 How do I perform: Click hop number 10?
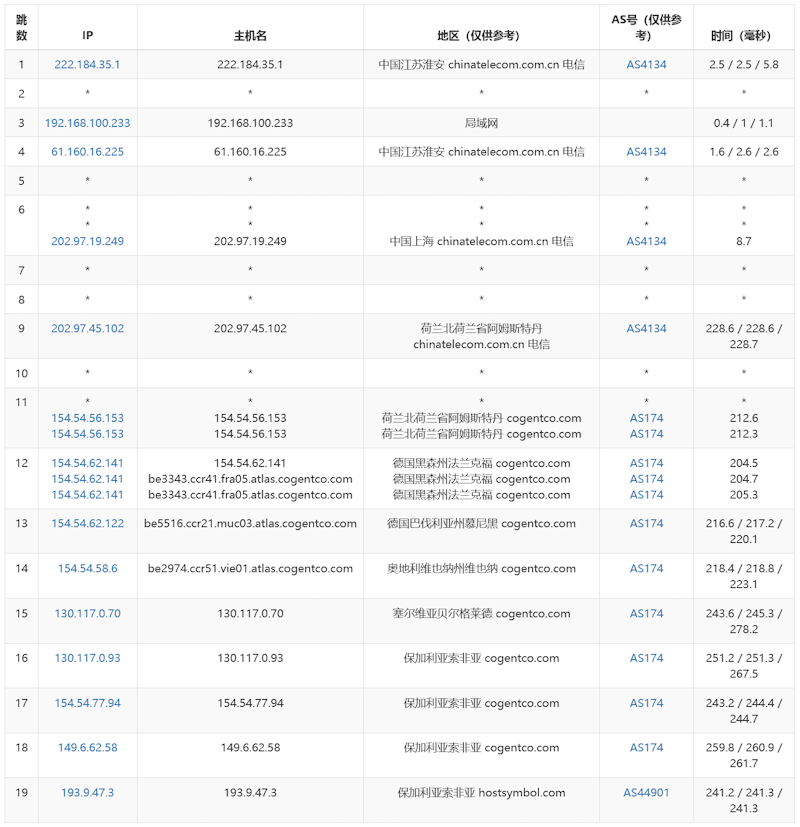click(x=22, y=373)
